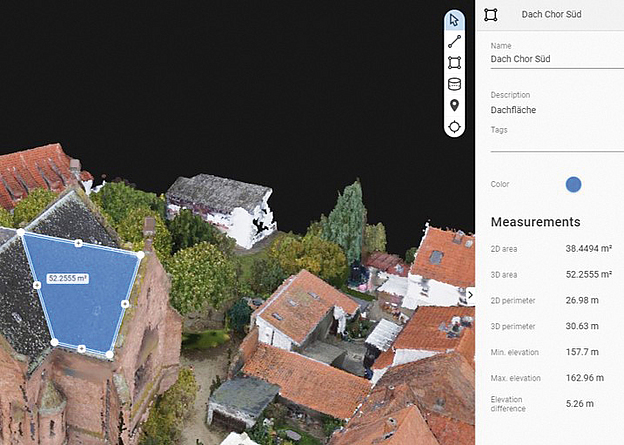624x445 pixels.
Task: Click the 52.2555 m² area label on roof
Action: pyautogui.click(x=68, y=278)
